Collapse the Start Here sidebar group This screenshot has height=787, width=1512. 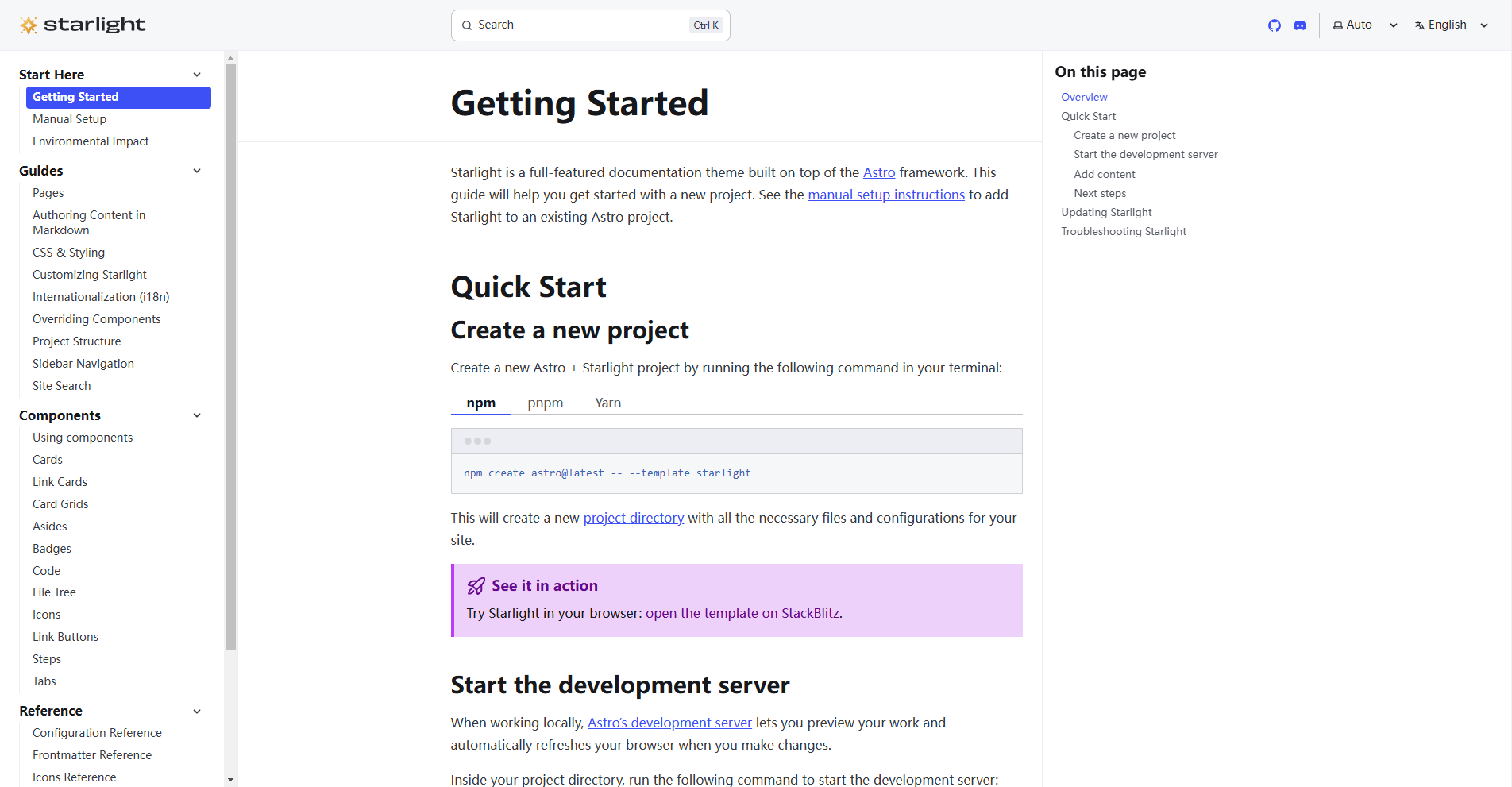point(197,75)
